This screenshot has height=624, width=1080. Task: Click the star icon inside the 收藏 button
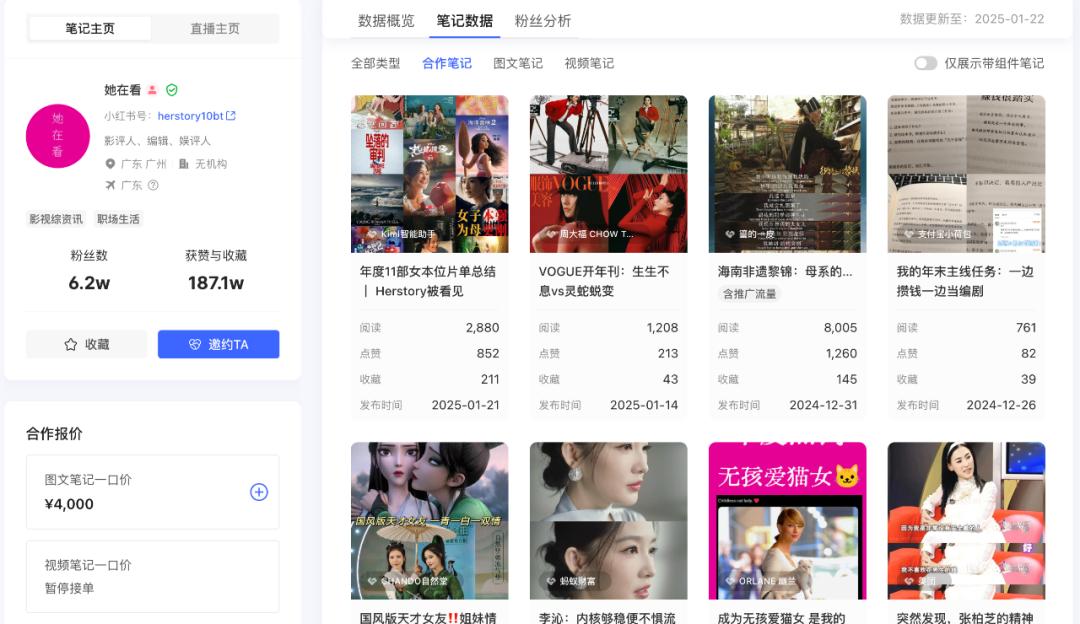tap(70, 344)
